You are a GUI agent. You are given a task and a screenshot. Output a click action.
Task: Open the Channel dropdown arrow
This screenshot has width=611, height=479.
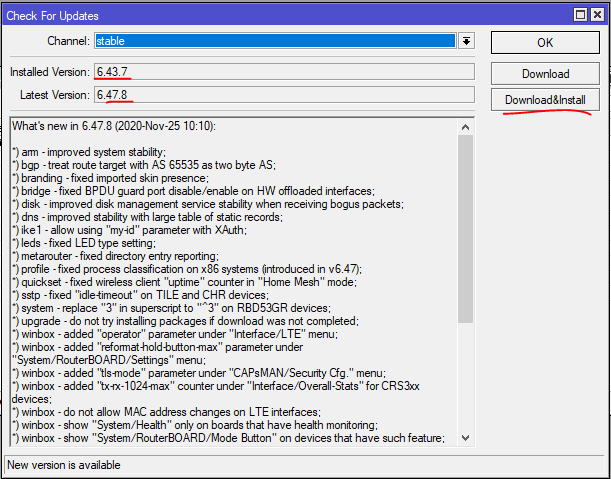tap(466, 41)
